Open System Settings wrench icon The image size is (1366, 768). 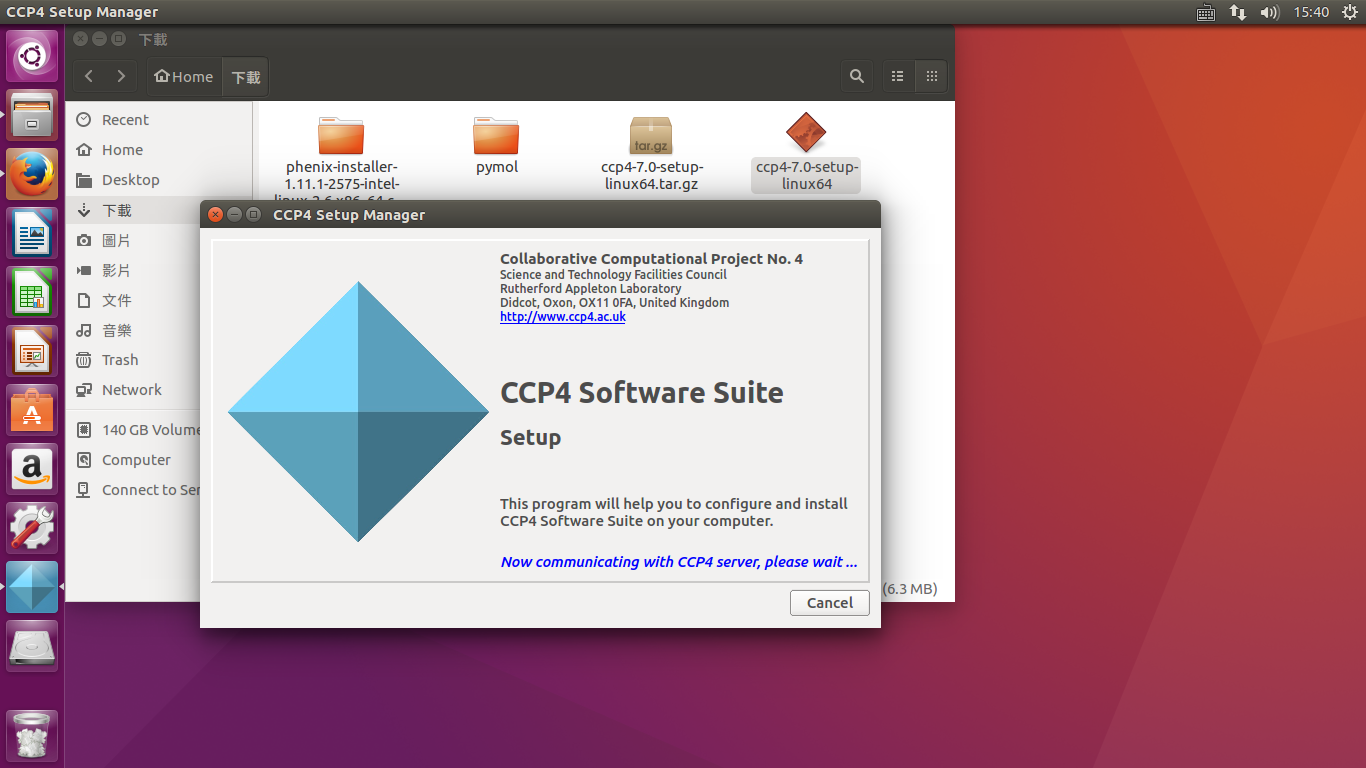pyautogui.click(x=32, y=528)
